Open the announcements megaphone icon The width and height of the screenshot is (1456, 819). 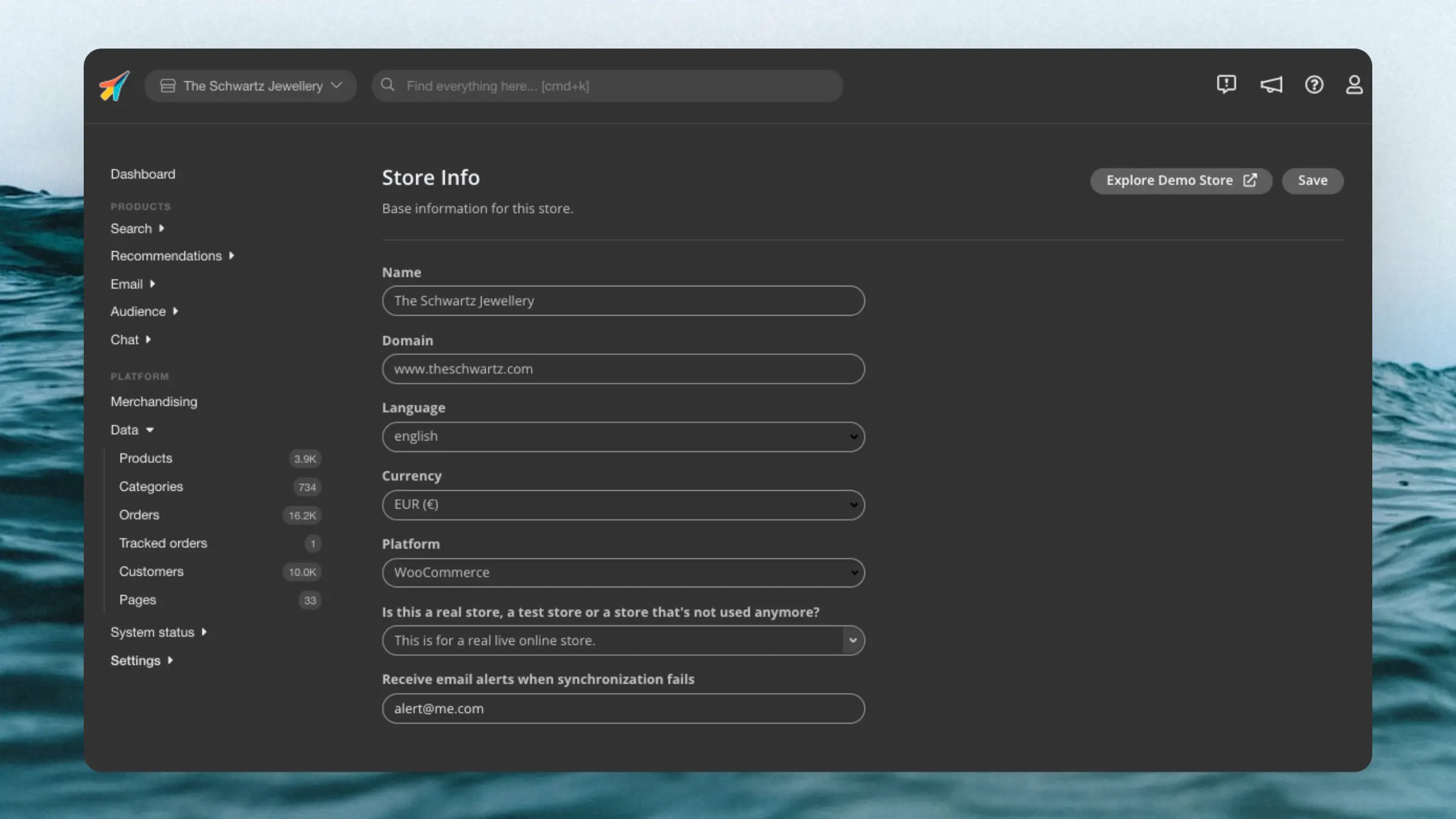1271,84
